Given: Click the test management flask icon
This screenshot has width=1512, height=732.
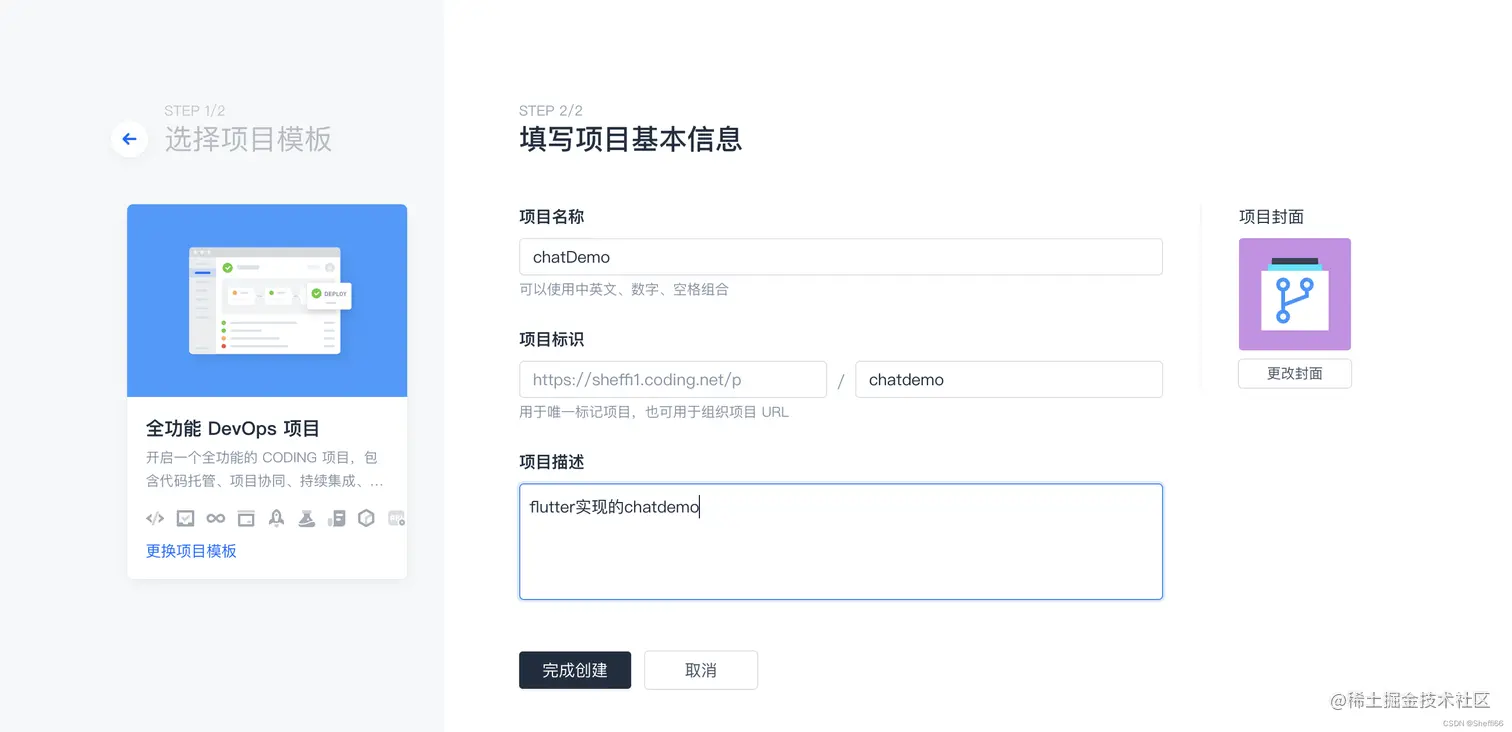Looking at the screenshot, I should [306, 518].
